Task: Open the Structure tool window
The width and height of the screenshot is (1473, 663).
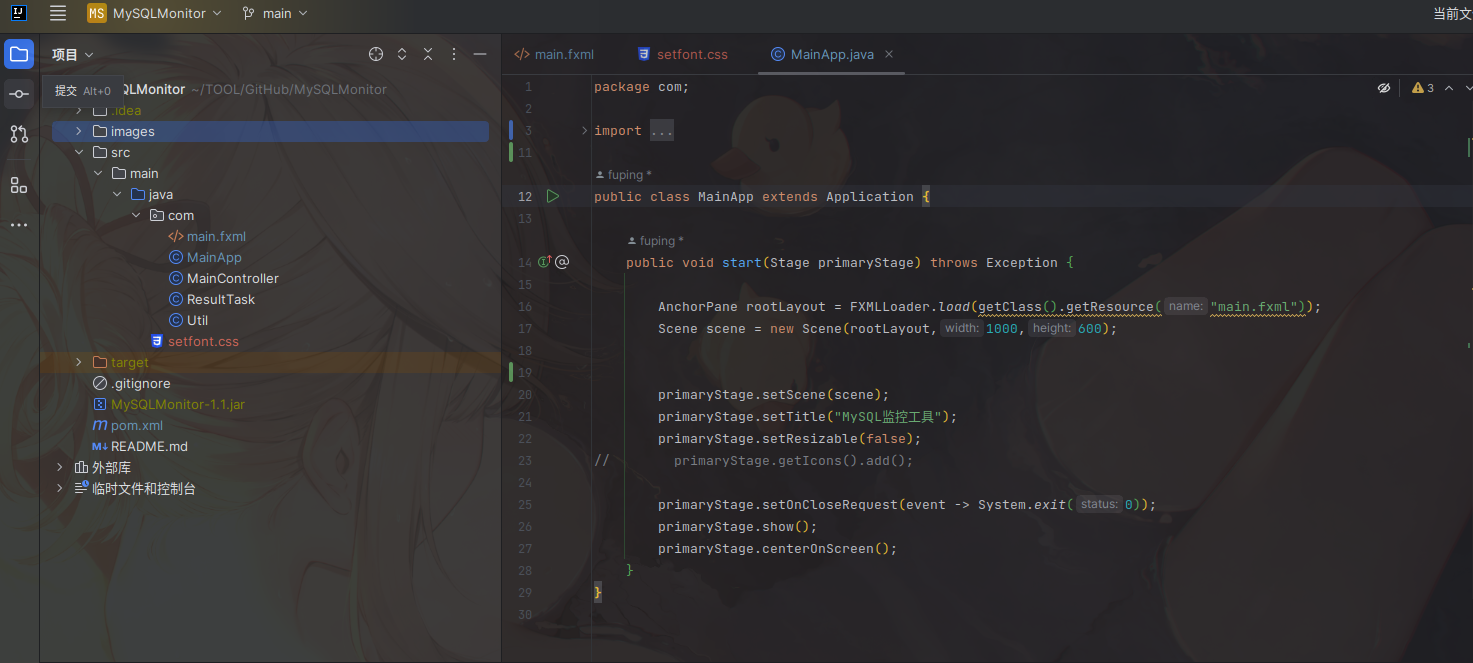Action: (19, 185)
